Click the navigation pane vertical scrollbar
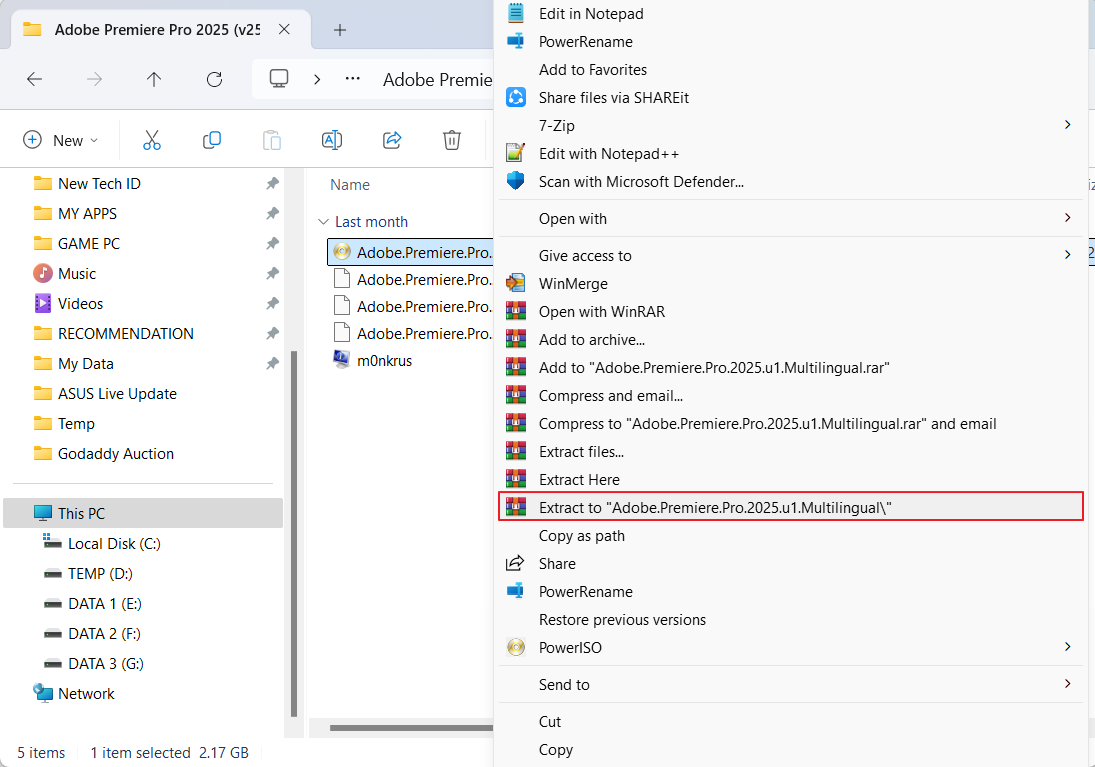This screenshot has height=767, width=1095. pos(293,534)
